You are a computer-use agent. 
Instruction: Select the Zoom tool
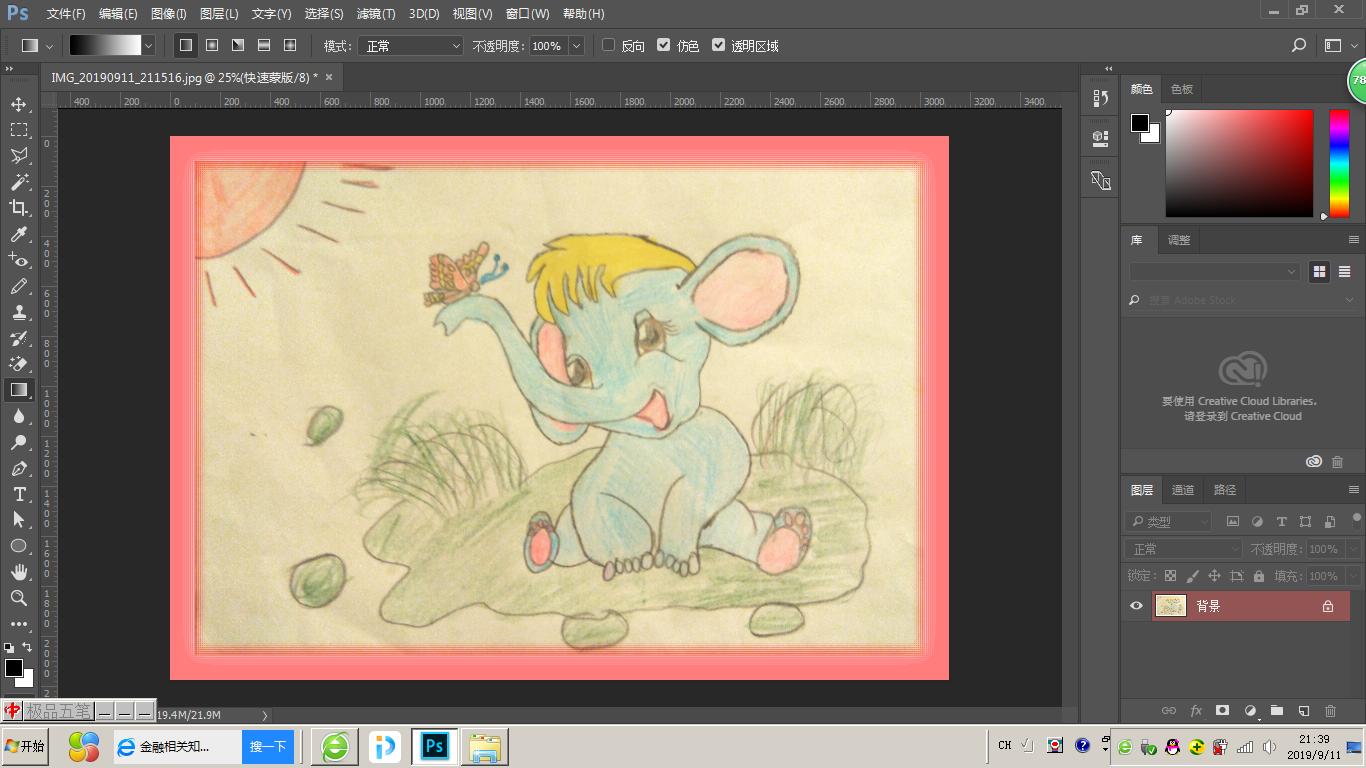[18, 598]
